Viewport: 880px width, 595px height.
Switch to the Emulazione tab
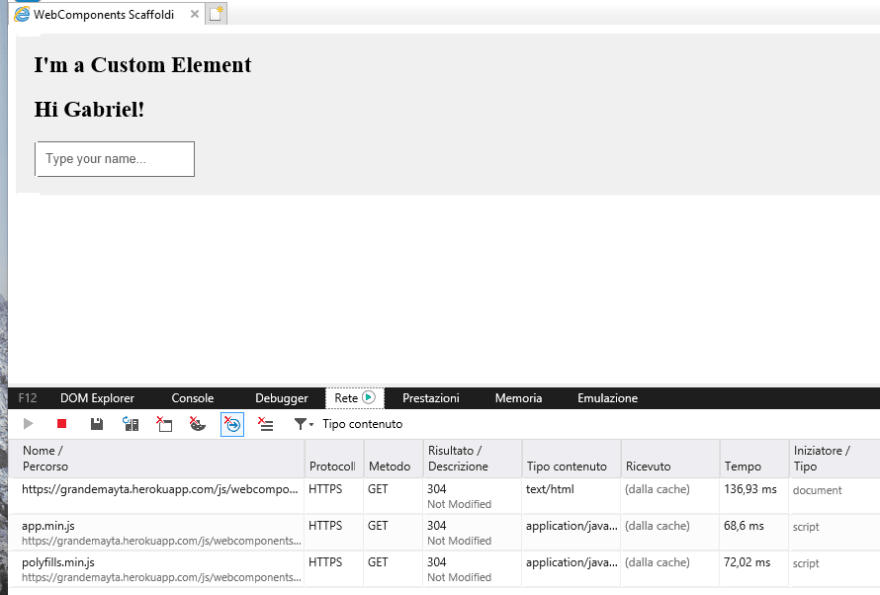[x=607, y=398]
